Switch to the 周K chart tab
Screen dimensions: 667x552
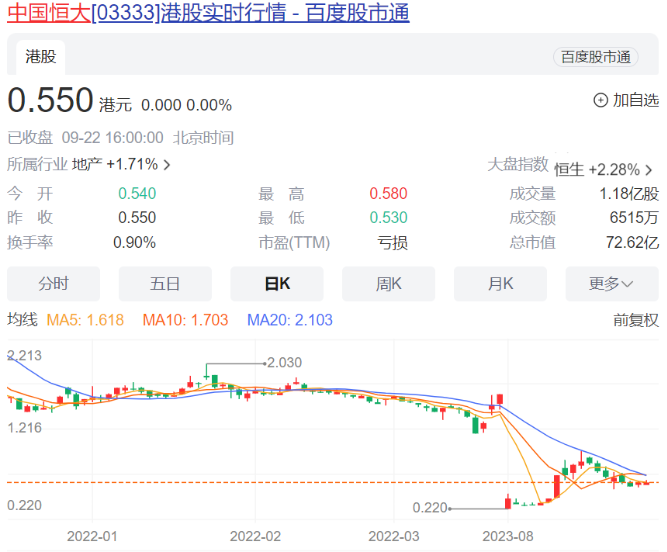pos(388,284)
